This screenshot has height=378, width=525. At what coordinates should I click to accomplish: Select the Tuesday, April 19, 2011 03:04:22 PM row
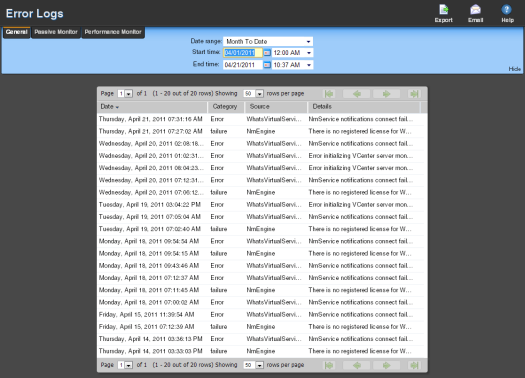coord(260,205)
